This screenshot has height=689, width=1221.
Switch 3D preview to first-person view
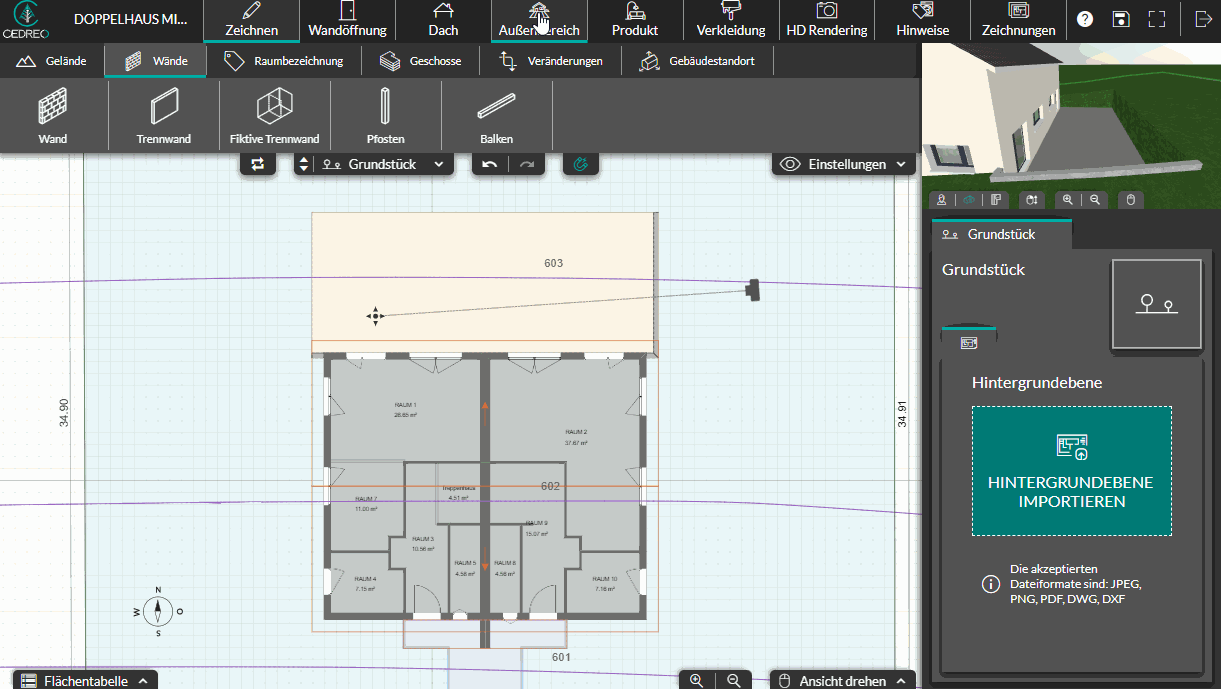(941, 200)
